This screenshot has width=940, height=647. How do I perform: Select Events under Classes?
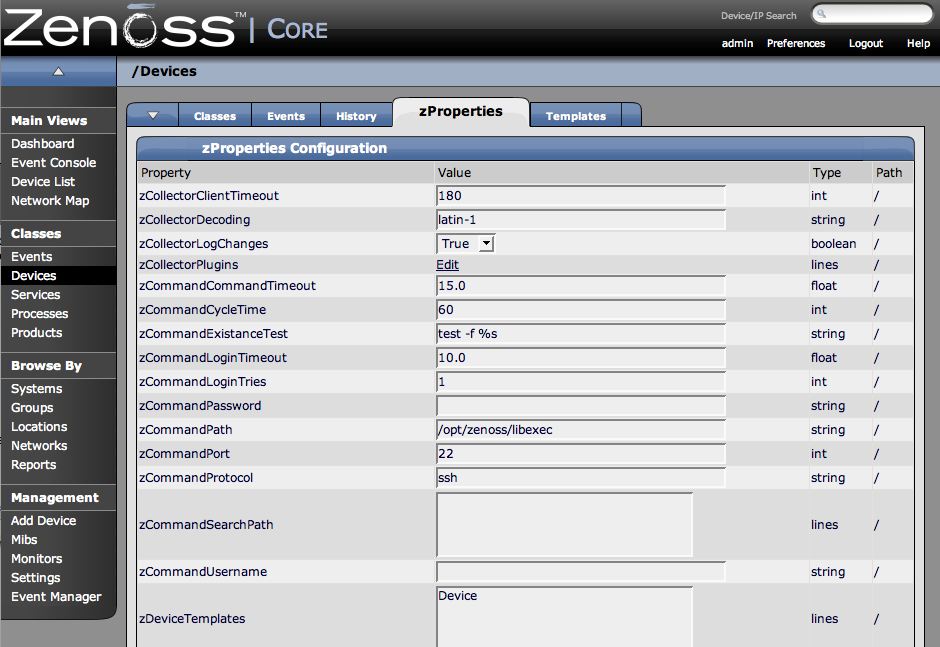(31, 257)
